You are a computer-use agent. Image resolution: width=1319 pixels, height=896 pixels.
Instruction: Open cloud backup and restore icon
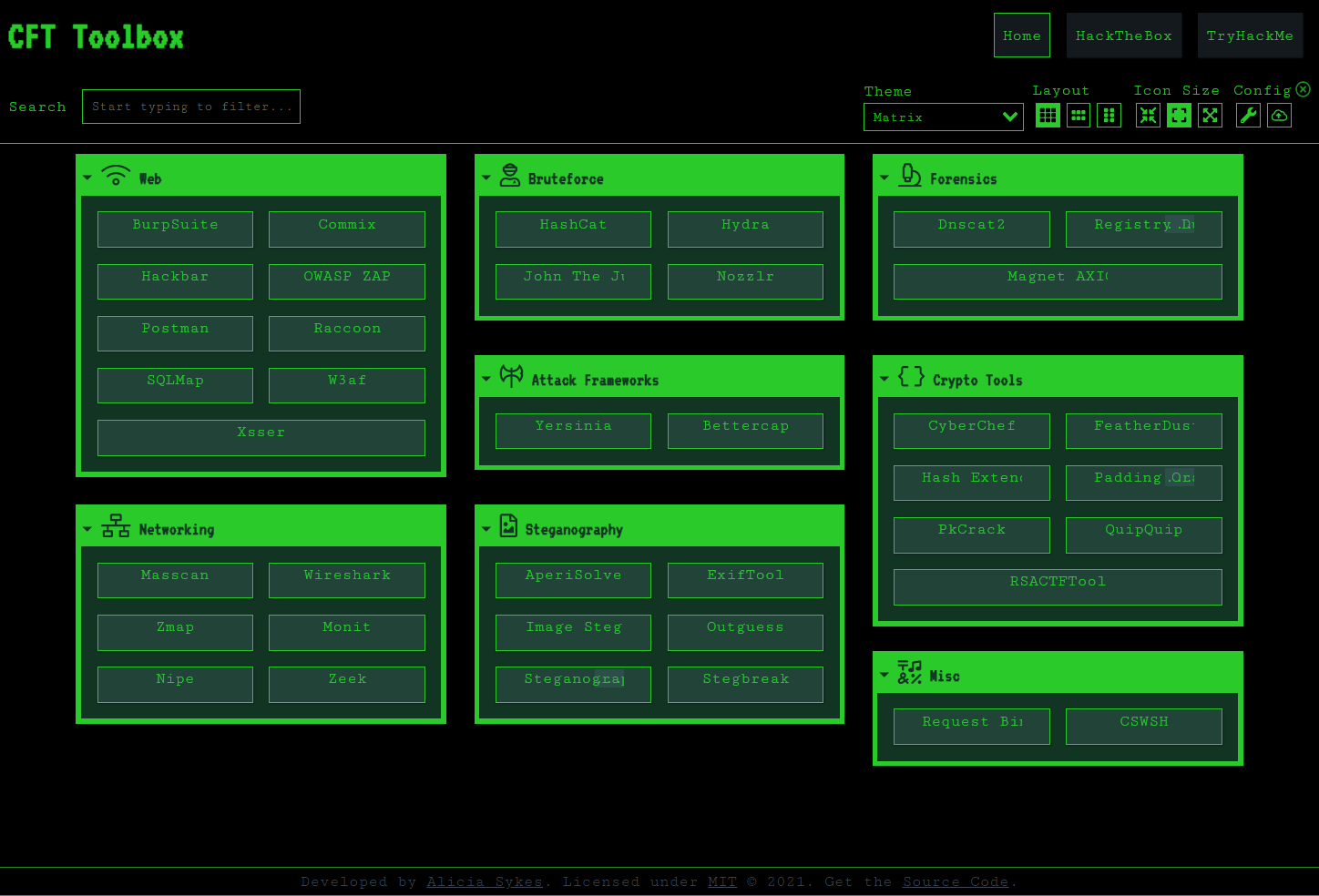coord(1279,116)
